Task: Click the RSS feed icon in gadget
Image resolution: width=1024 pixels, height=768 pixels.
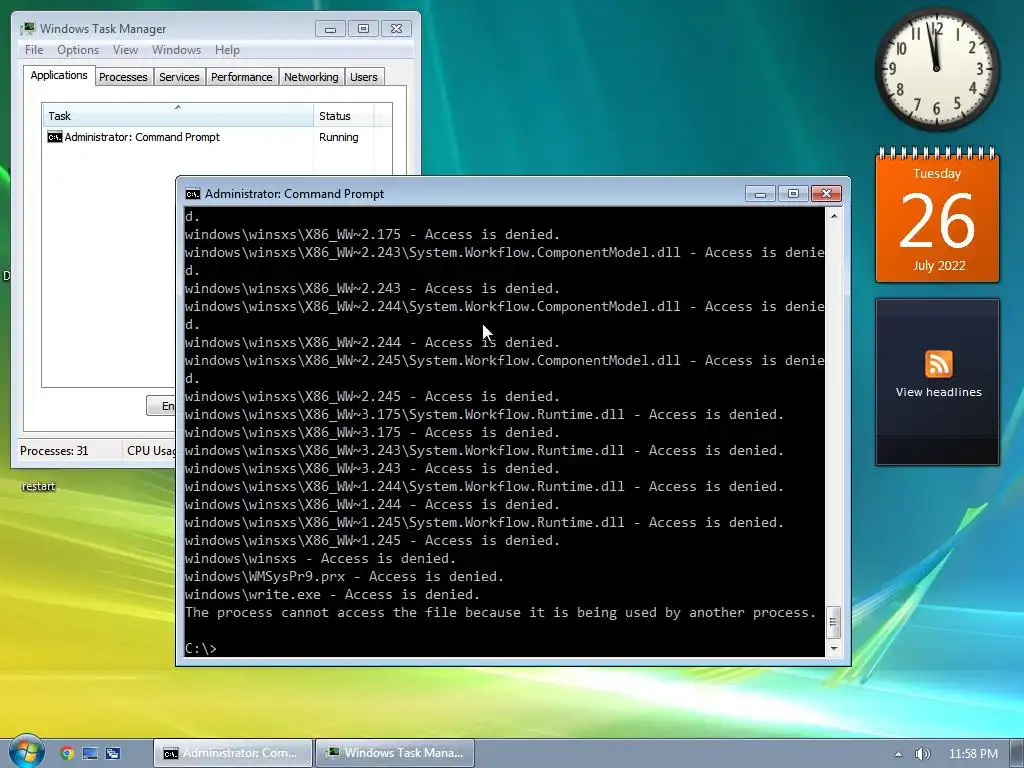Action: [938, 364]
